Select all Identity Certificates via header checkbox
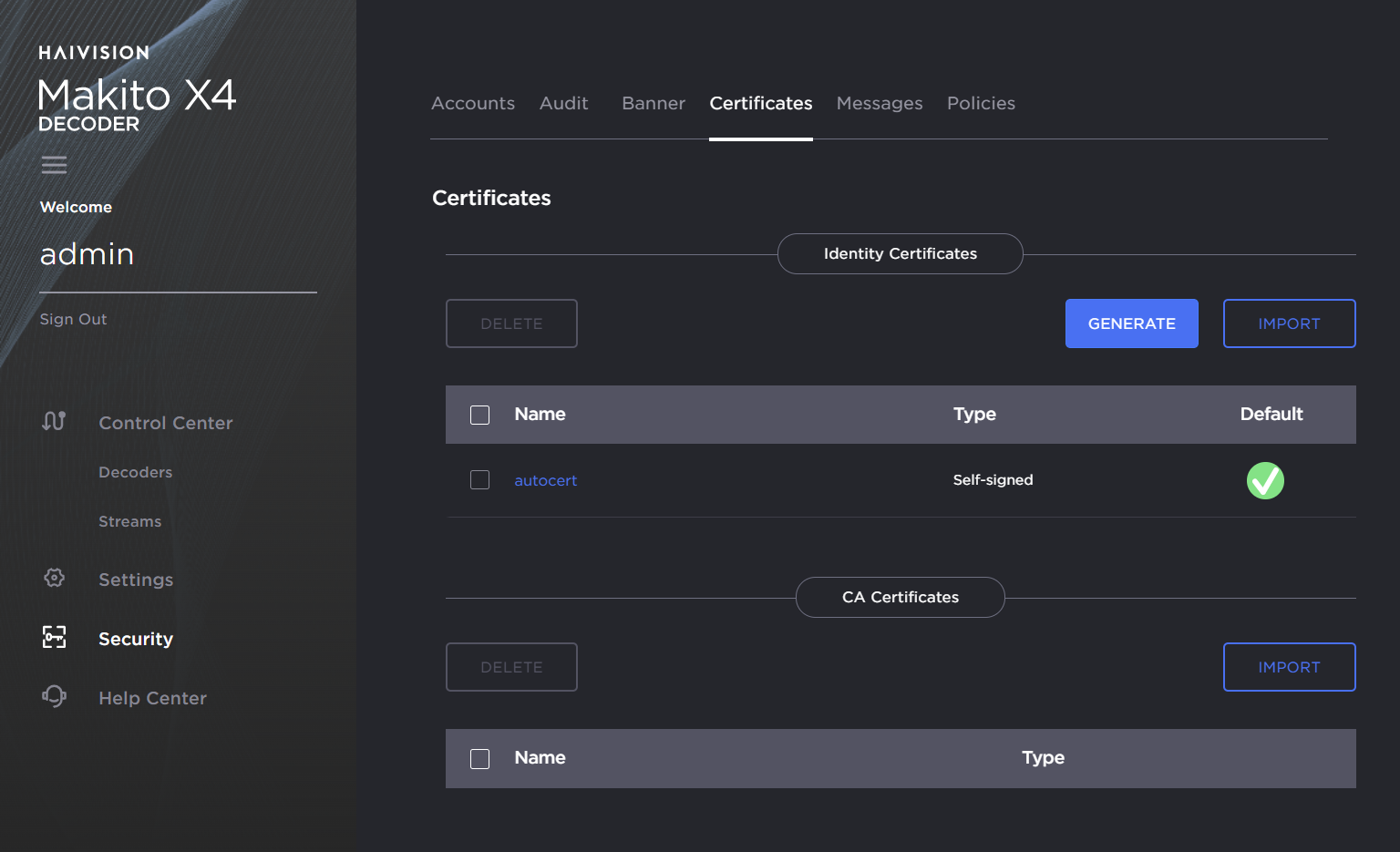This screenshot has width=1400, height=852. (479, 415)
